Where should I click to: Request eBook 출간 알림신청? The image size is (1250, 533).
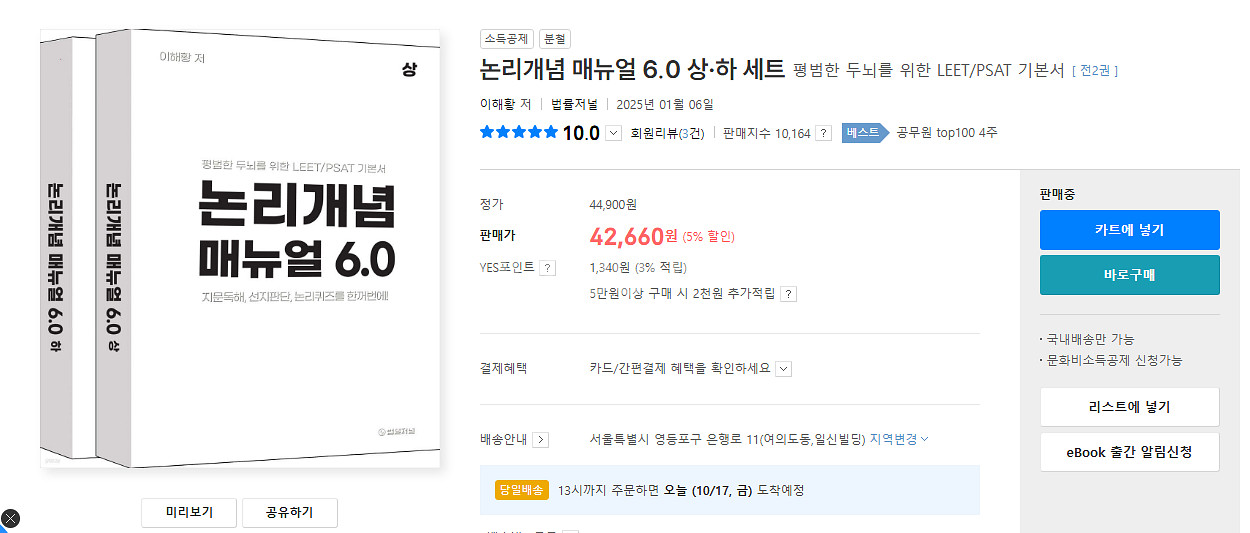coord(1129,452)
